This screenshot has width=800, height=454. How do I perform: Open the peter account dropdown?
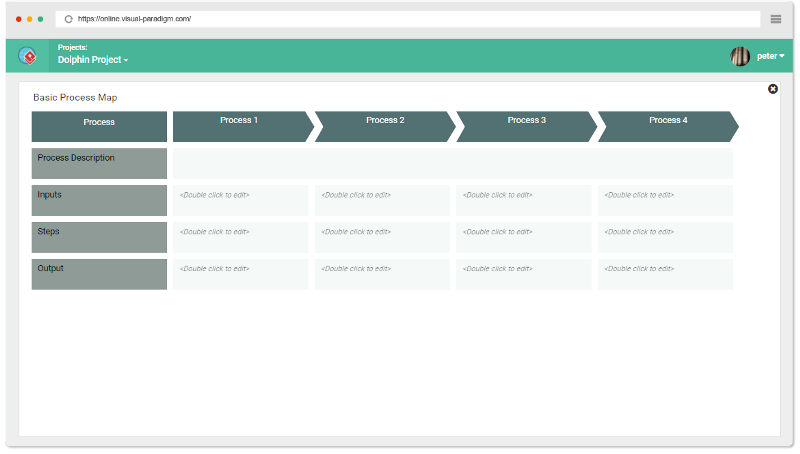(770, 56)
